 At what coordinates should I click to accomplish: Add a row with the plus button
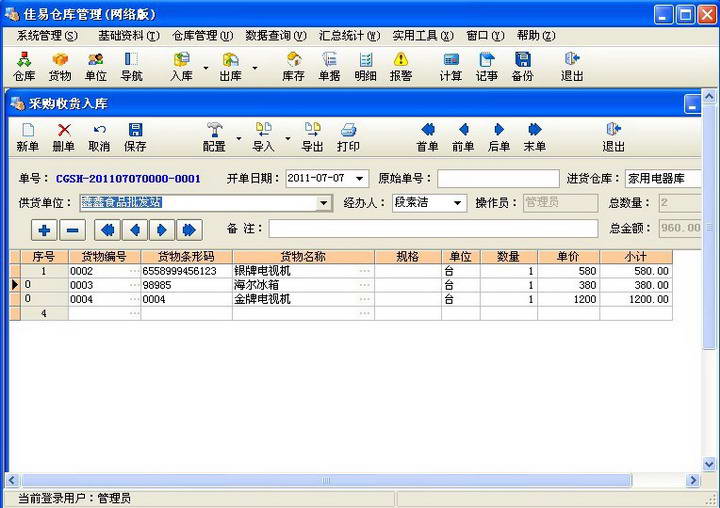click(45, 230)
